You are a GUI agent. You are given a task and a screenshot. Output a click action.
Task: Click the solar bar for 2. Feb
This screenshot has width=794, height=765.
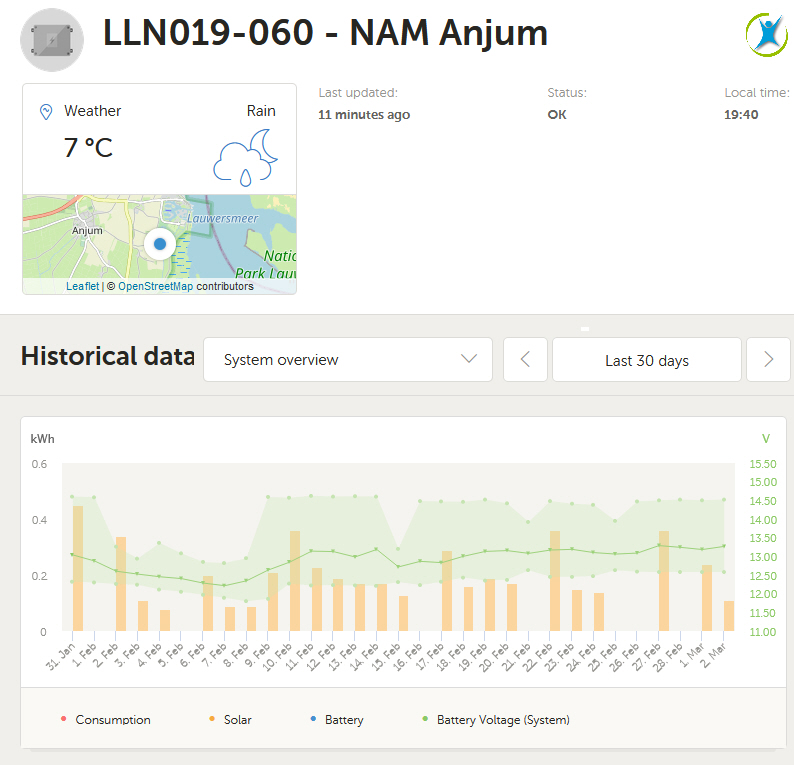coord(121,584)
